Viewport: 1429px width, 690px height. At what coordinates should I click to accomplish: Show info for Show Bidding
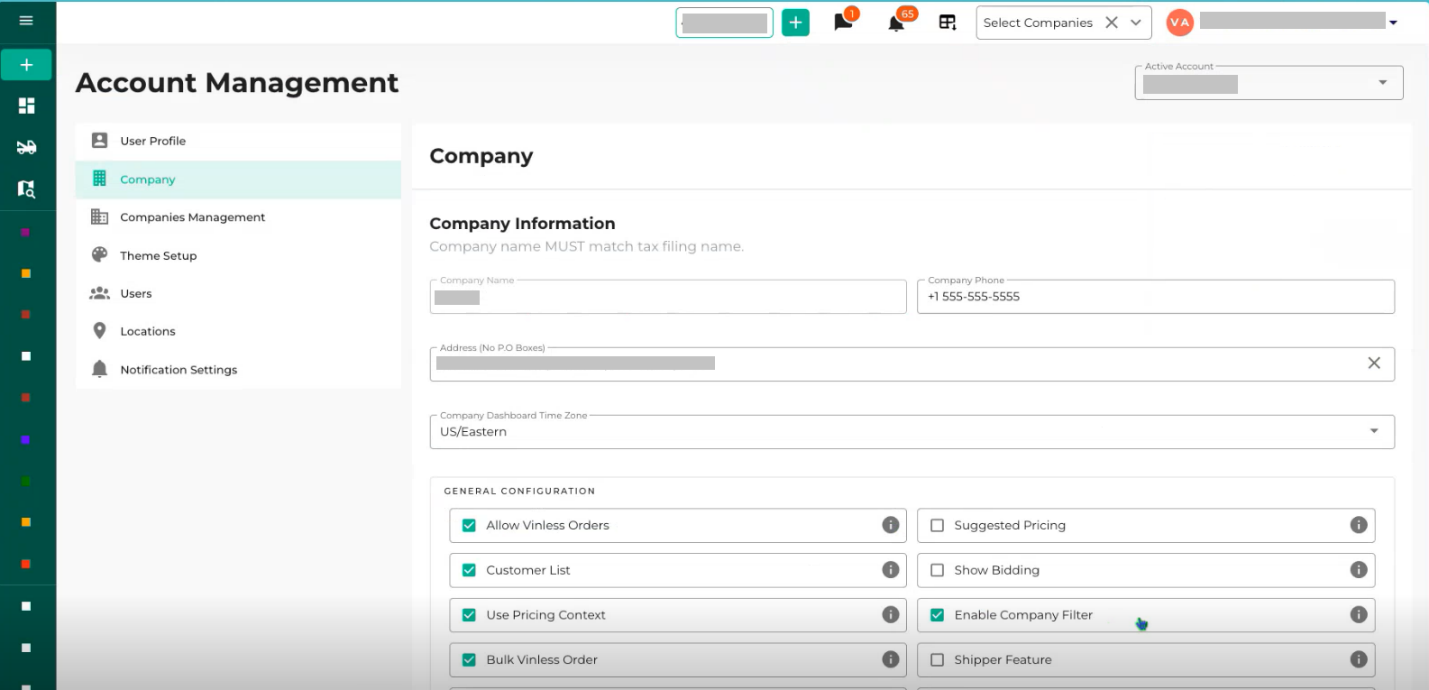(1358, 570)
